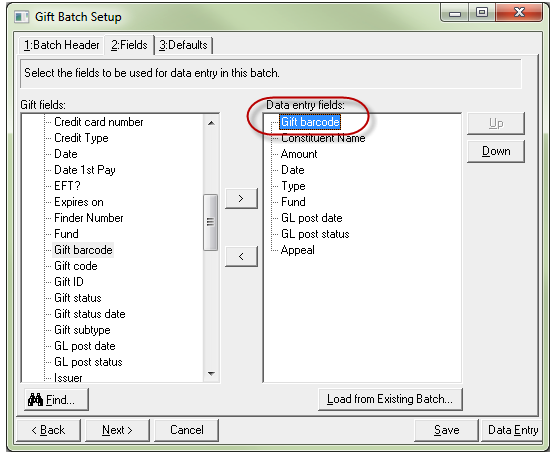Select Appeal in Data entry fields
The image size is (554, 455).
297,250
